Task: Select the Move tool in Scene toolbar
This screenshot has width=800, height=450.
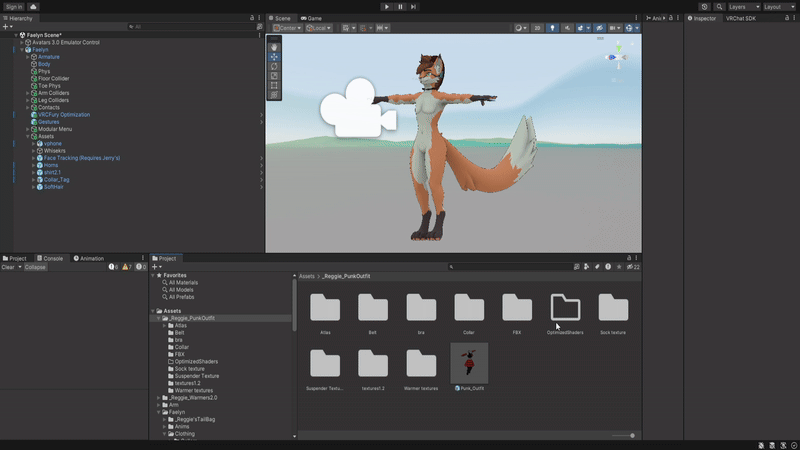Action: point(274,57)
